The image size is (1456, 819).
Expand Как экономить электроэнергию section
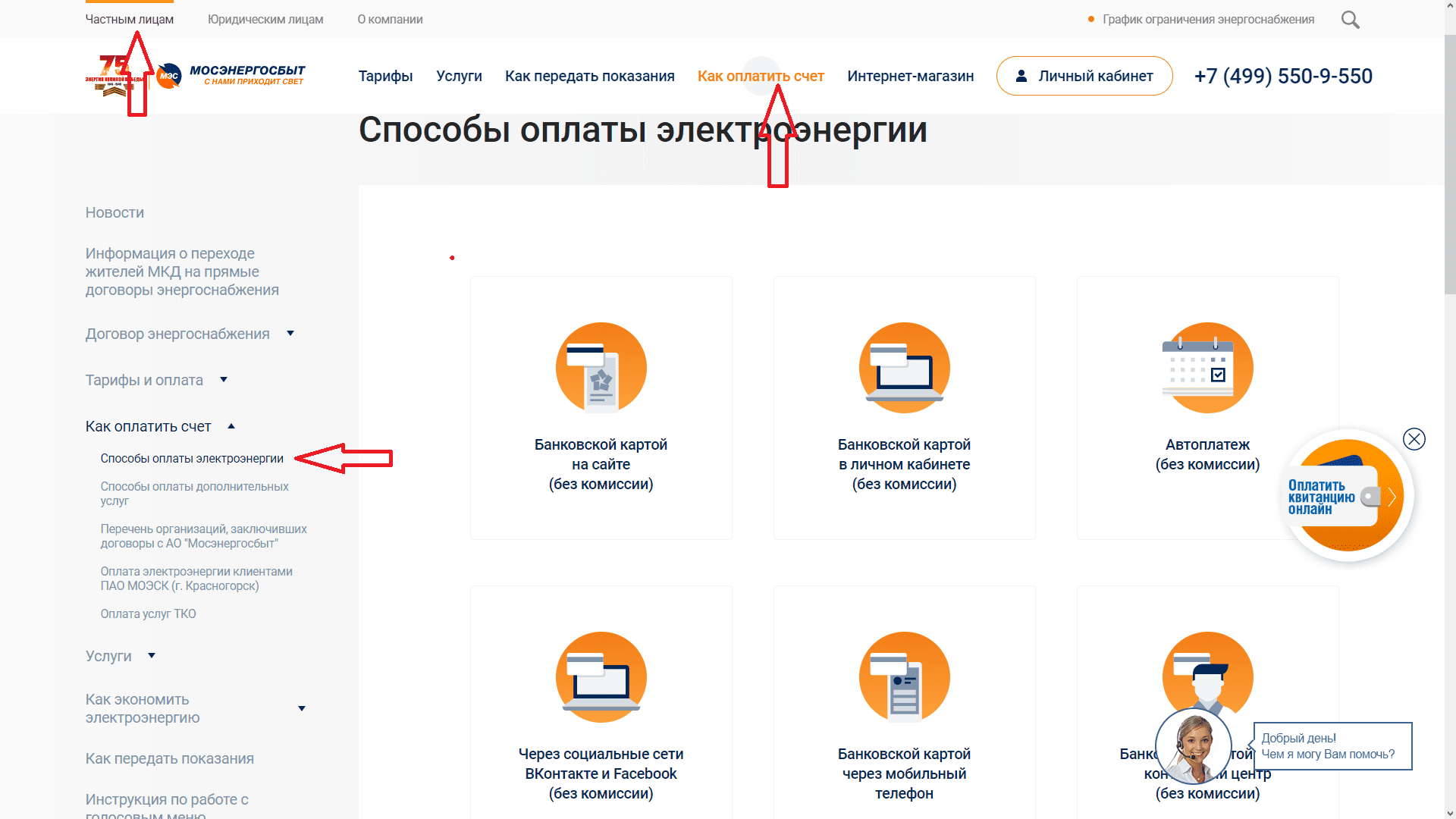[x=302, y=709]
